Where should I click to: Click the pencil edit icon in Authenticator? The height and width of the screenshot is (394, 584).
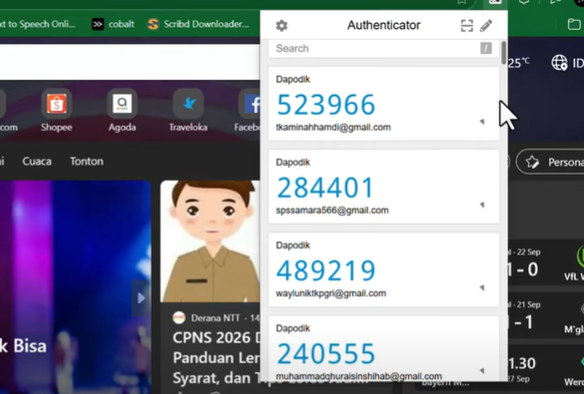coord(486,26)
